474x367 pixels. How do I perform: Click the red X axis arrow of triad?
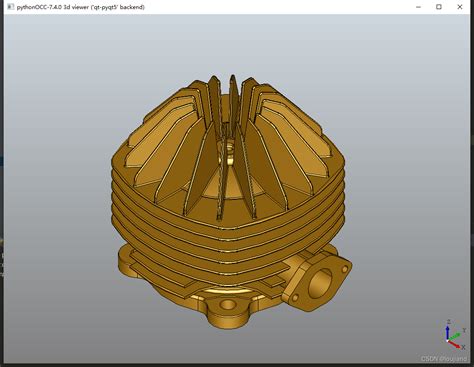[x=455, y=345]
